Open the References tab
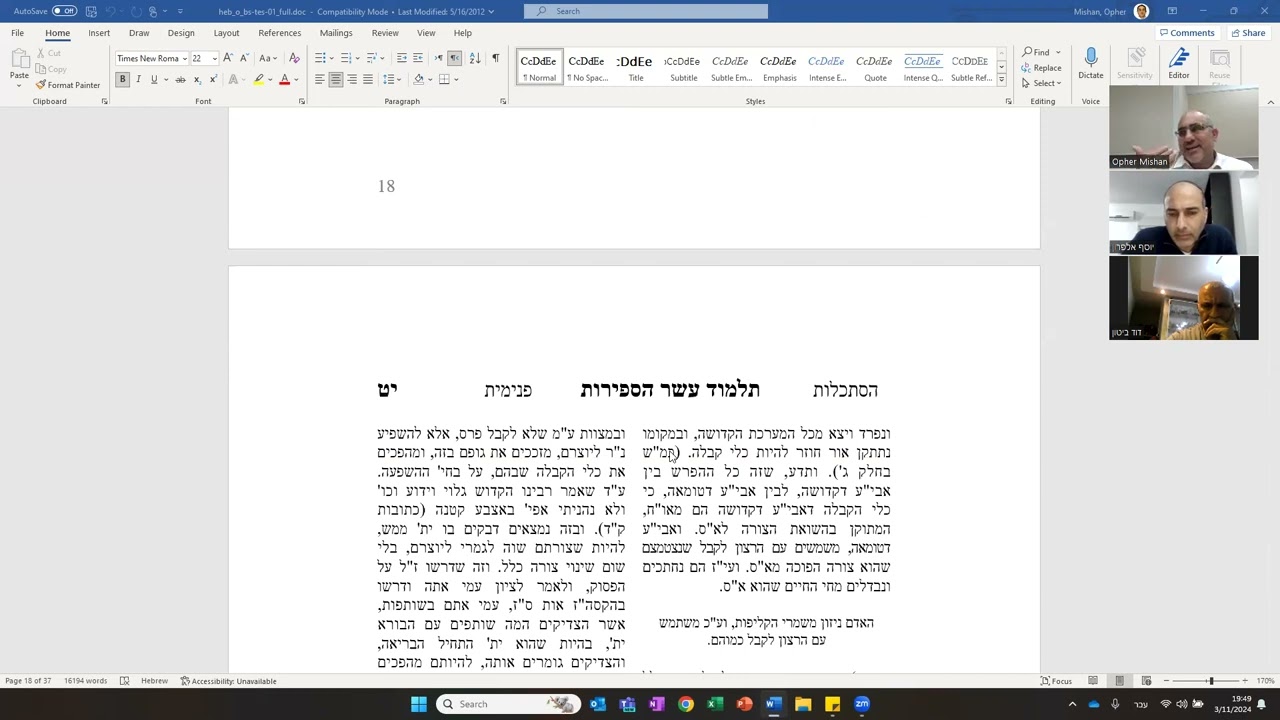This screenshot has width=1280, height=720. coord(279,33)
